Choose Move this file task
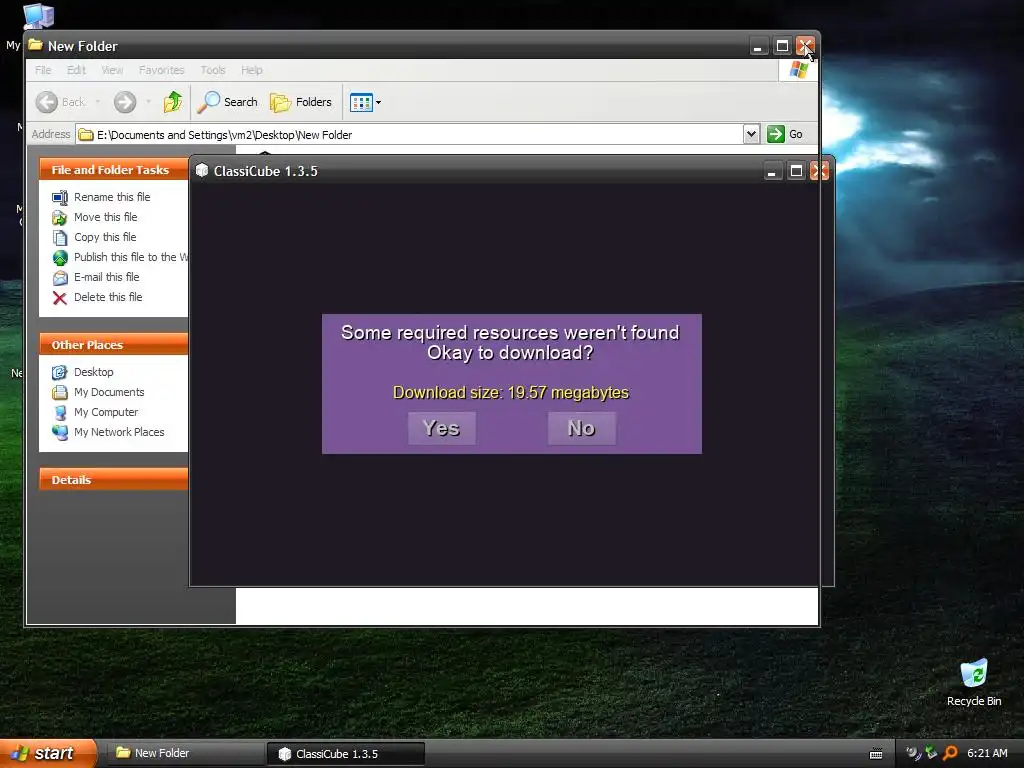The height and width of the screenshot is (768, 1024). [x=105, y=217]
